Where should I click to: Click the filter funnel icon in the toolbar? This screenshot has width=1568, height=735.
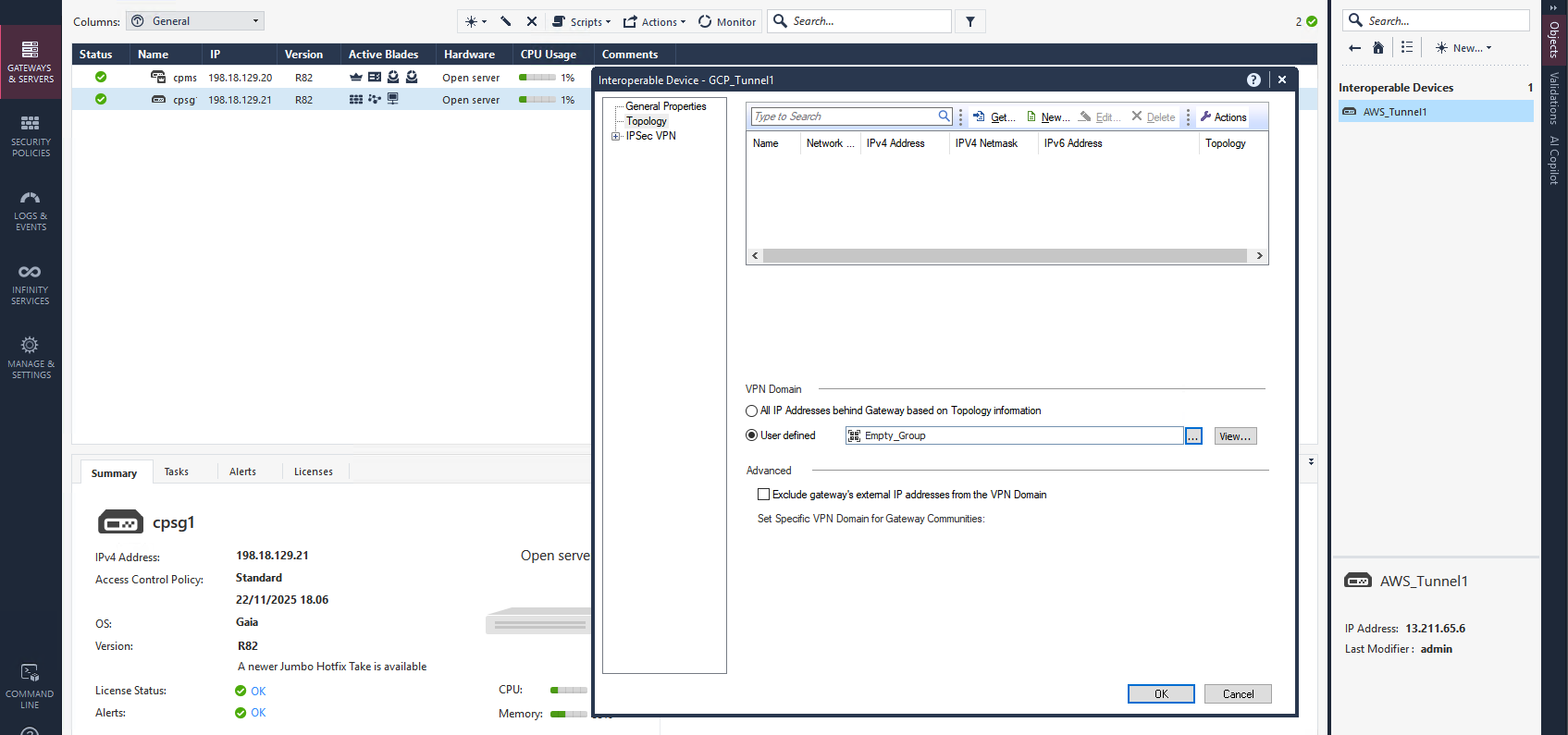[969, 21]
